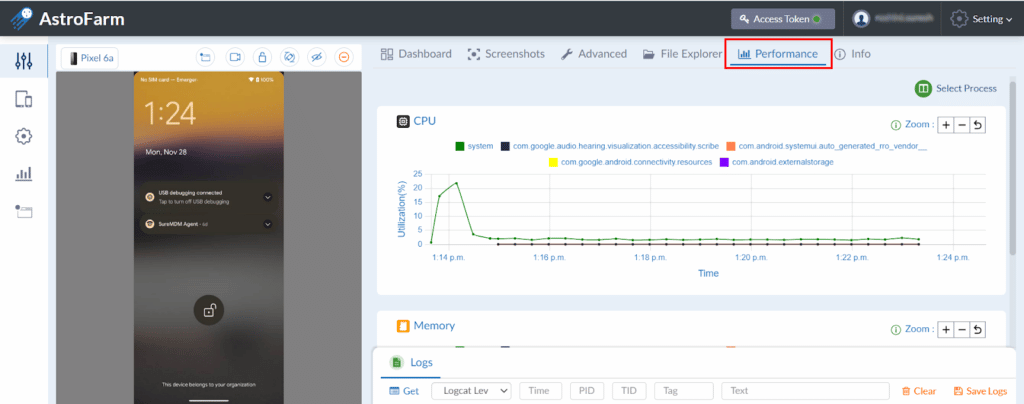
Task: Open the devices list sidebar icon
Action: point(24,99)
